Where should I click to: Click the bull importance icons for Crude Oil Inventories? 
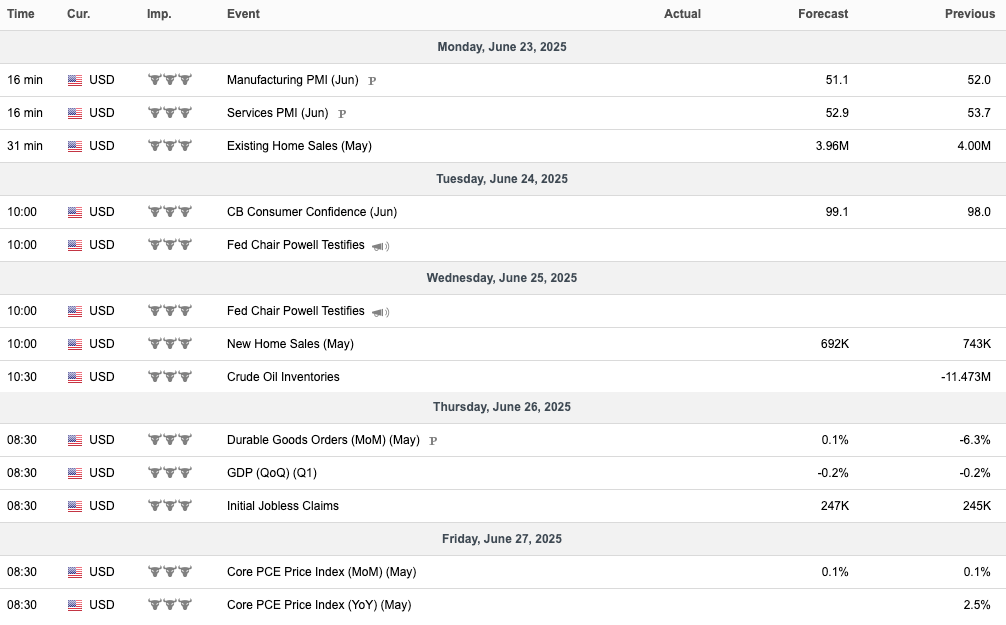click(x=170, y=377)
